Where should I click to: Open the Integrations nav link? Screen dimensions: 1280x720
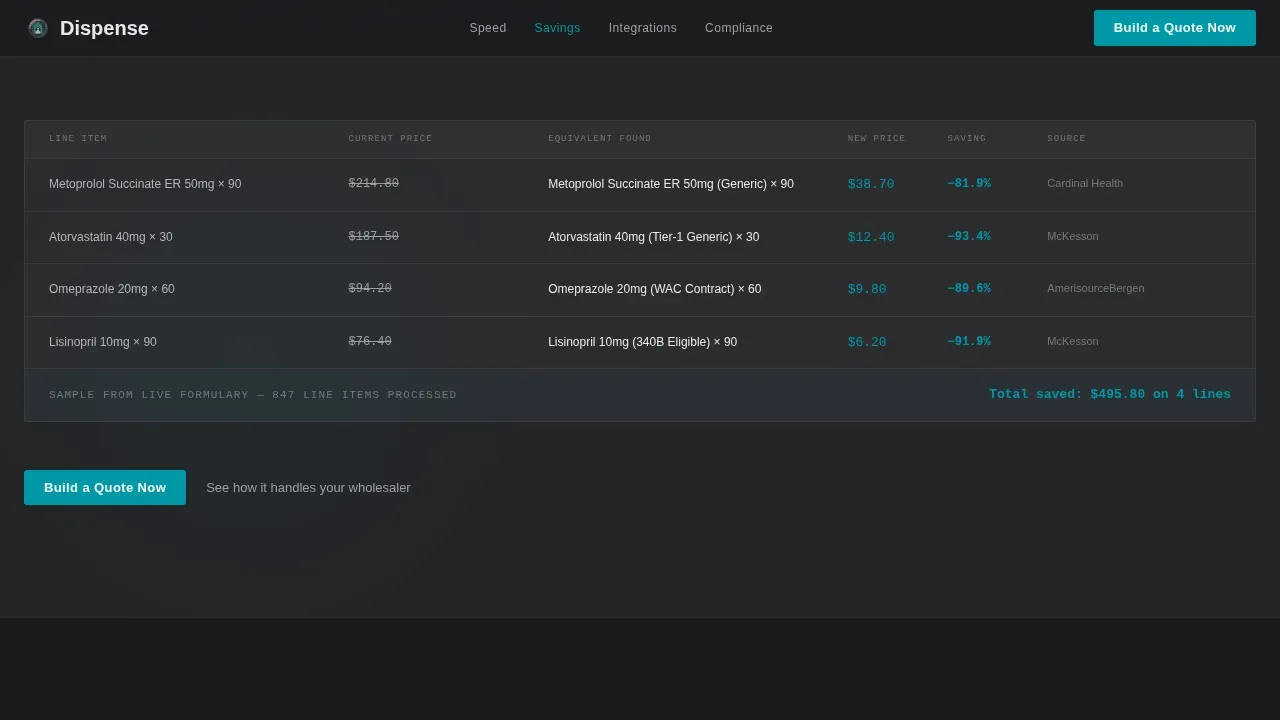coord(643,28)
